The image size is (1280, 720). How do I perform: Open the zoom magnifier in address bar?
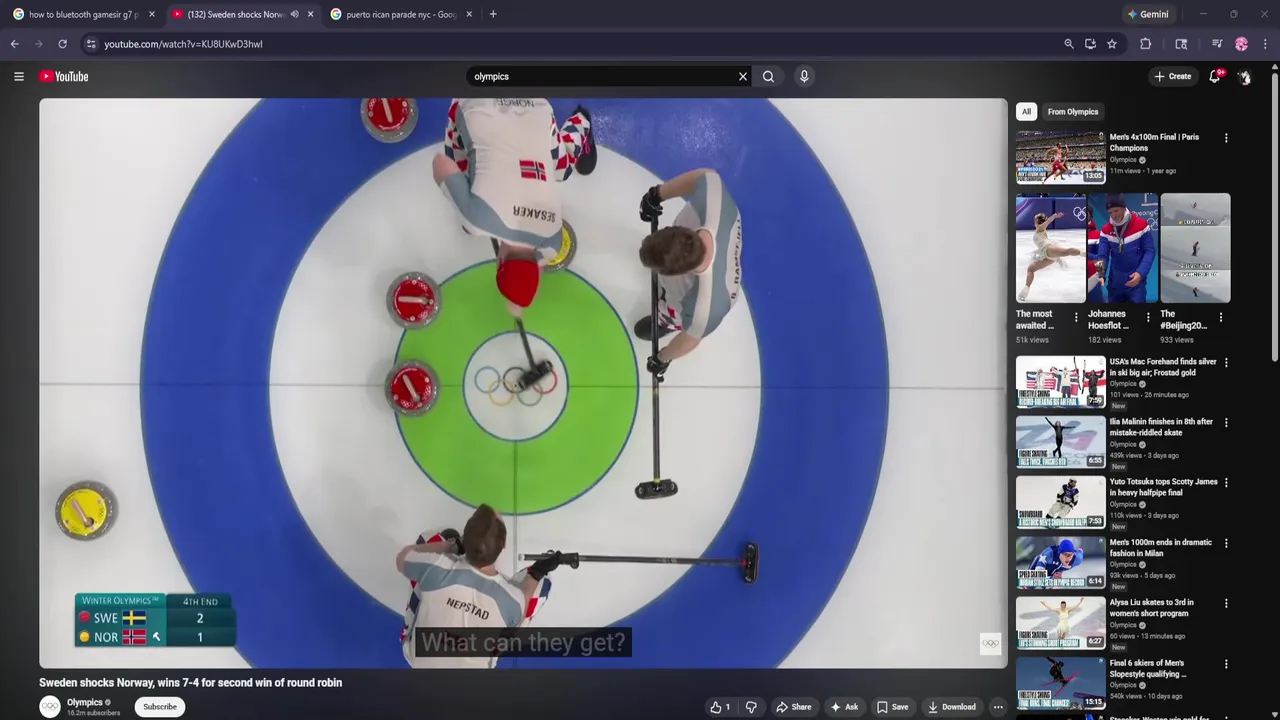pyautogui.click(x=1069, y=44)
